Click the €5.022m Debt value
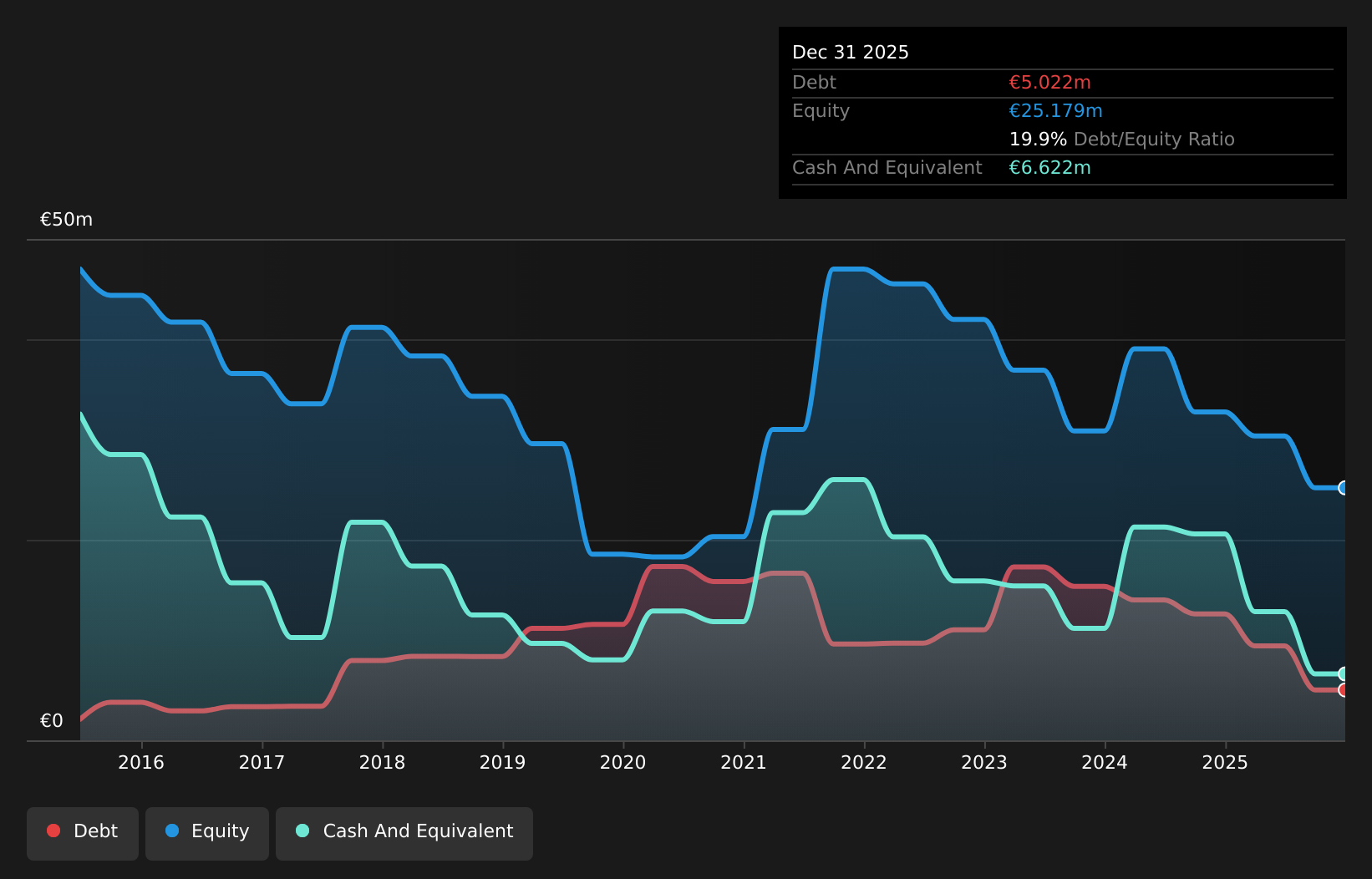The height and width of the screenshot is (879, 1372). coord(1049,83)
